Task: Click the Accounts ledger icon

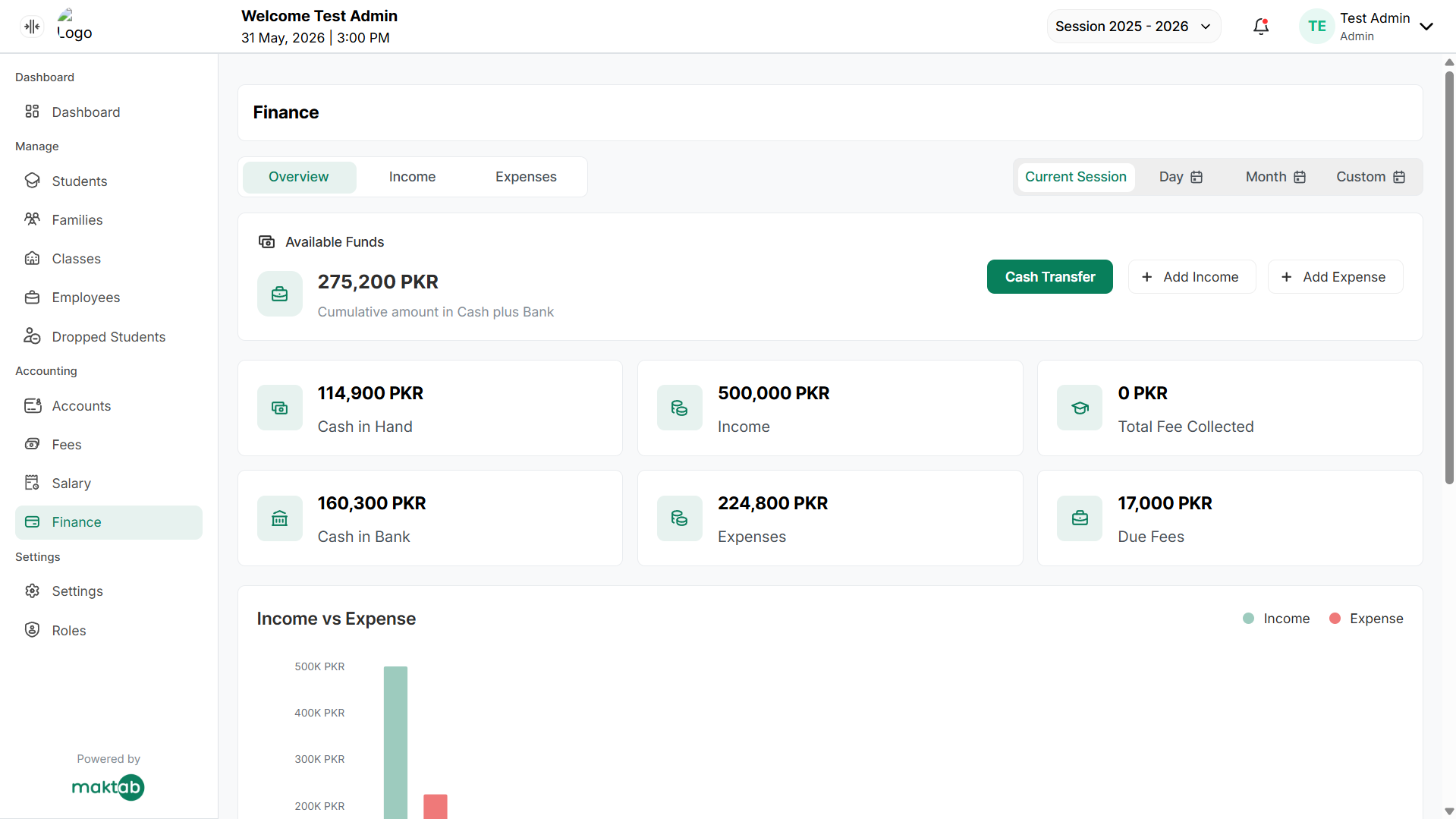Action: pyautogui.click(x=33, y=405)
